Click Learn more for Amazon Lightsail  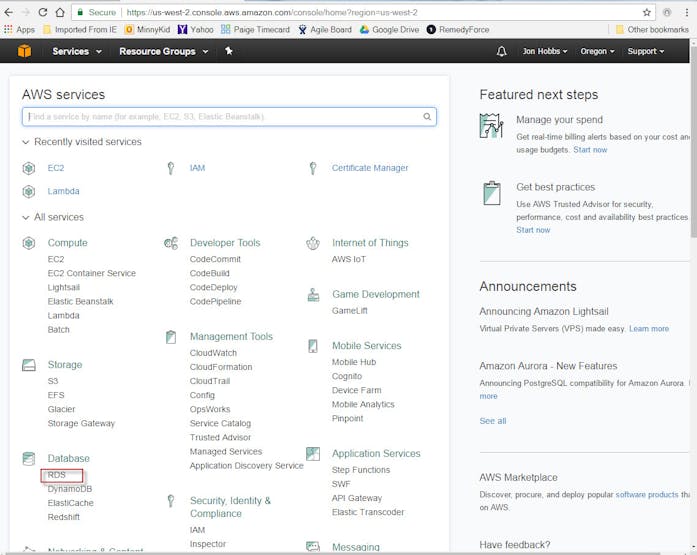pyautogui.click(x=649, y=329)
